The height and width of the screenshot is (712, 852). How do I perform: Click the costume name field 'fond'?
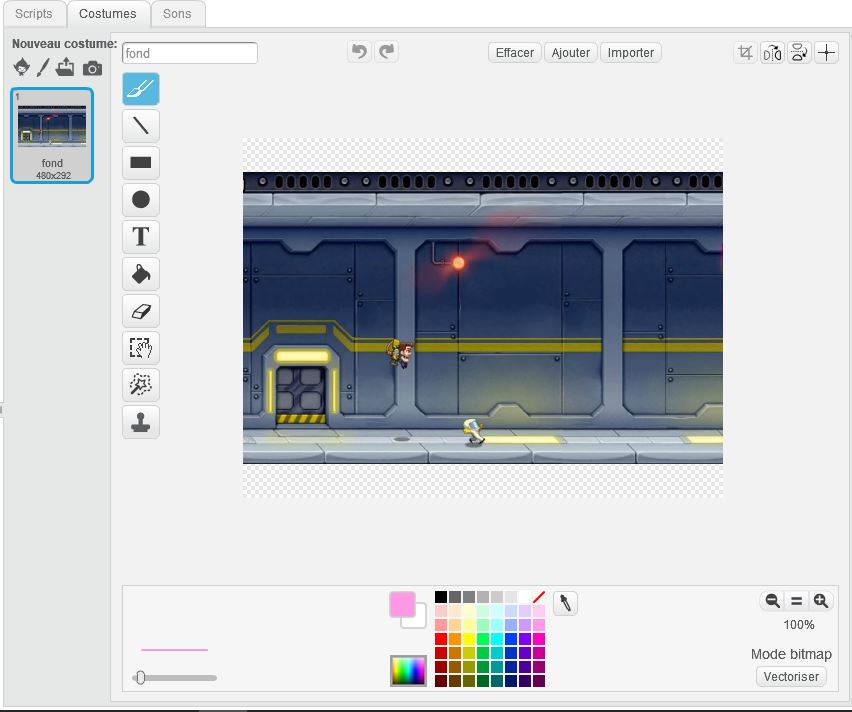[190, 53]
